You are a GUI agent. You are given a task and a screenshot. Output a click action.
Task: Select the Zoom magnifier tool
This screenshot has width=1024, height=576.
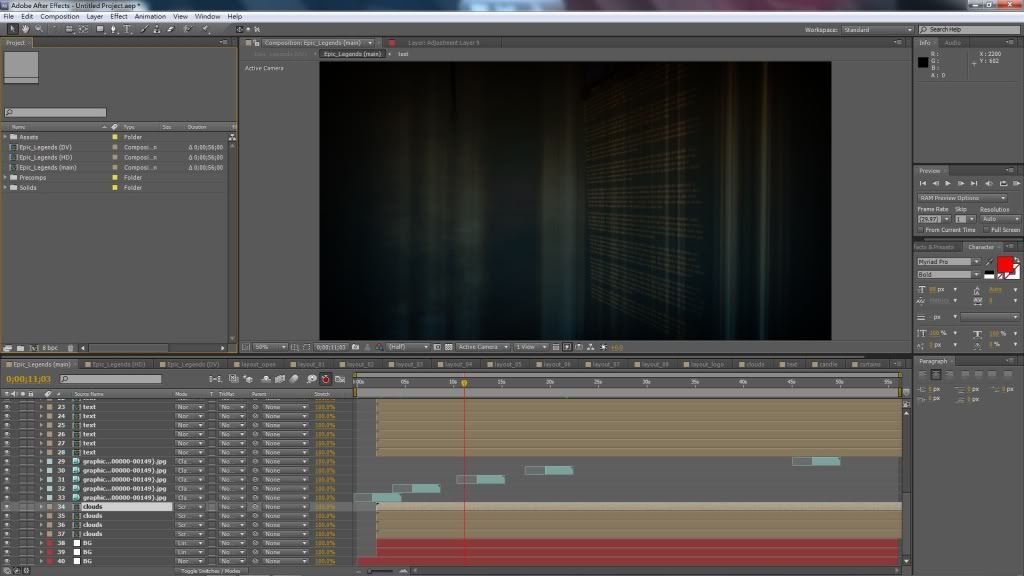point(37,29)
